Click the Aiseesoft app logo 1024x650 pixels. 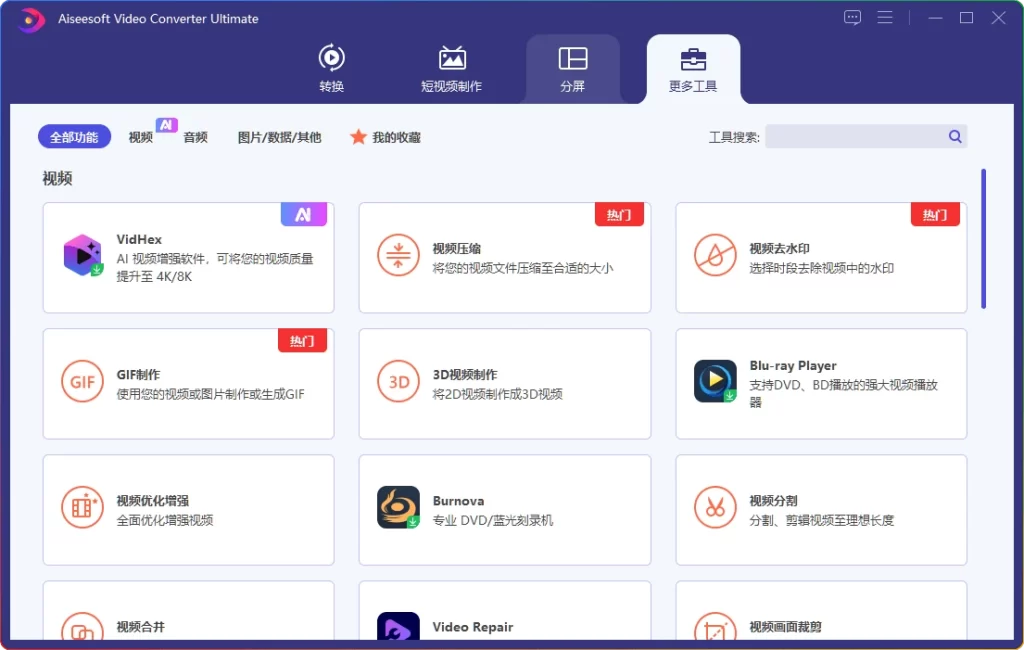pos(30,20)
